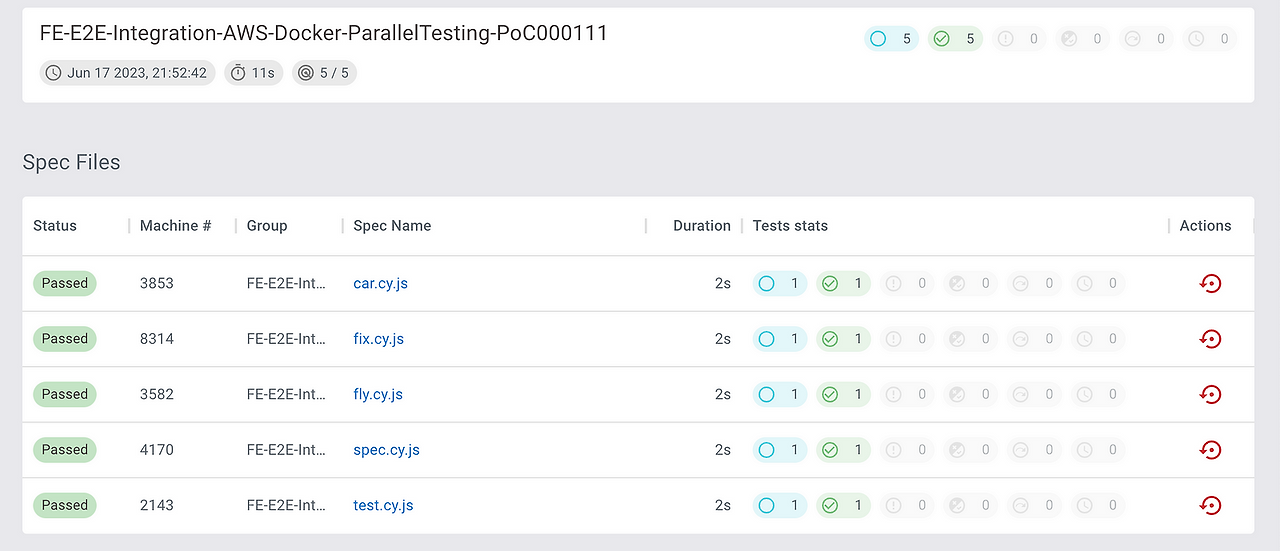Sort by the Duration column header

pyautogui.click(x=701, y=226)
